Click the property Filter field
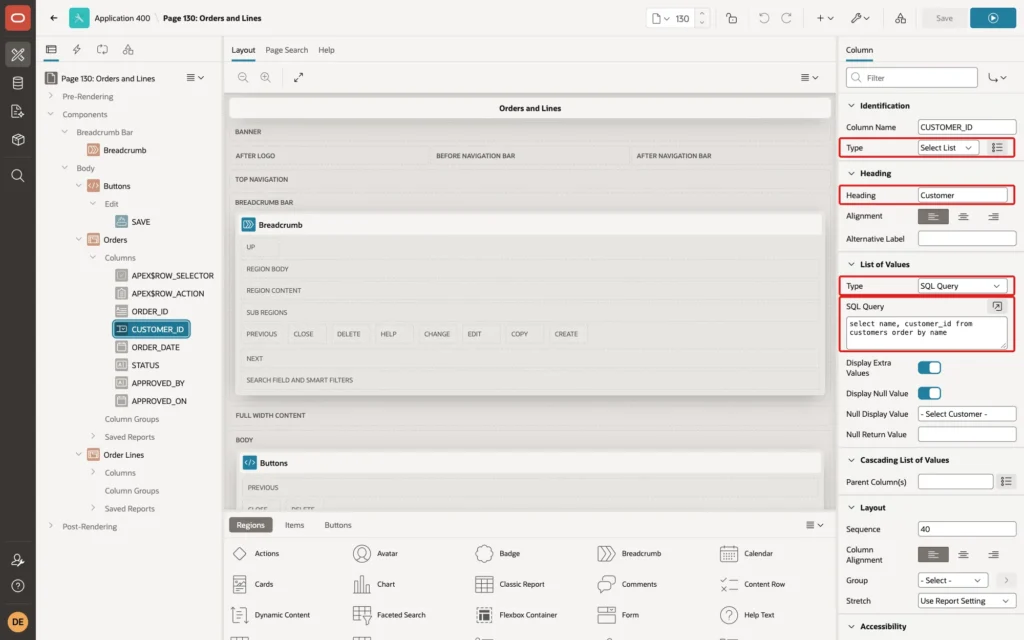This screenshot has height=640, width=1024. click(911, 78)
